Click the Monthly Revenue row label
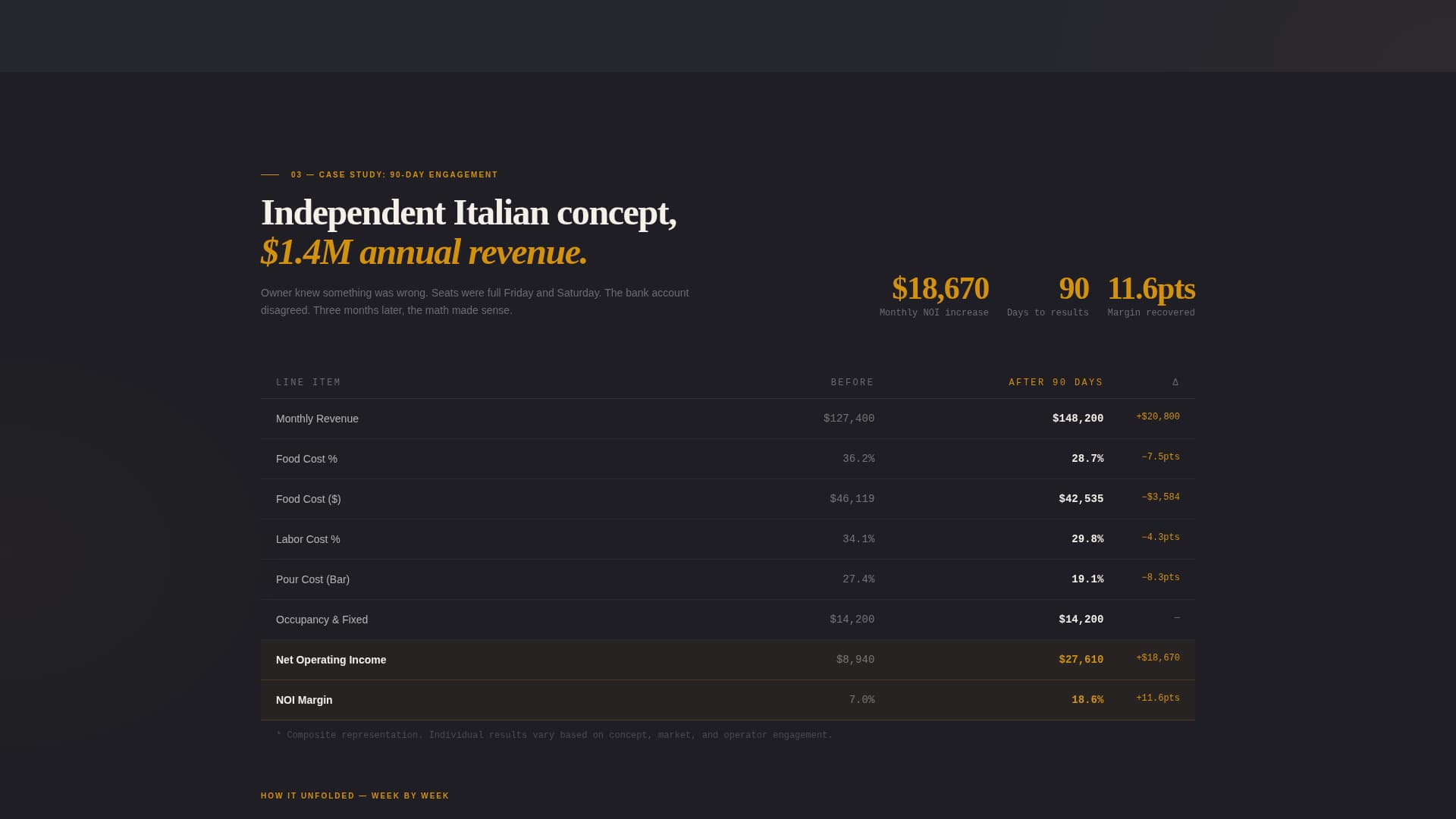 pos(317,419)
